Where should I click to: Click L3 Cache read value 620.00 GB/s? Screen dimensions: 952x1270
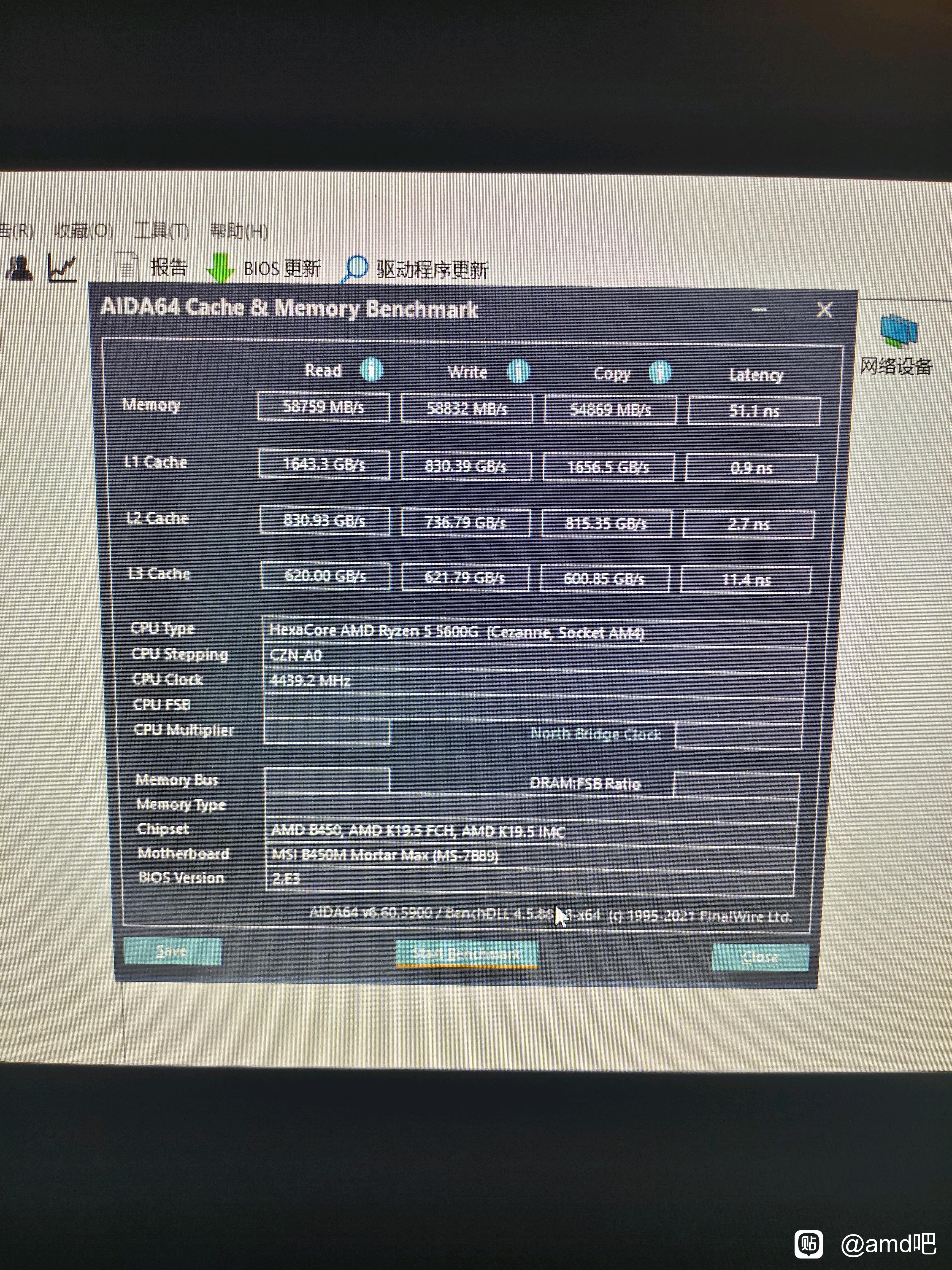(325, 576)
